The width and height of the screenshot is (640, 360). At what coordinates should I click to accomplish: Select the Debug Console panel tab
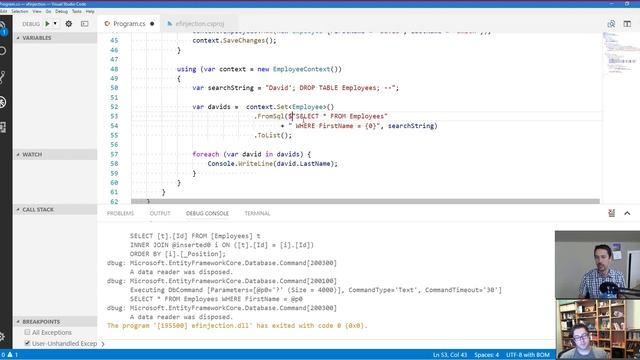click(x=207, y=213)
